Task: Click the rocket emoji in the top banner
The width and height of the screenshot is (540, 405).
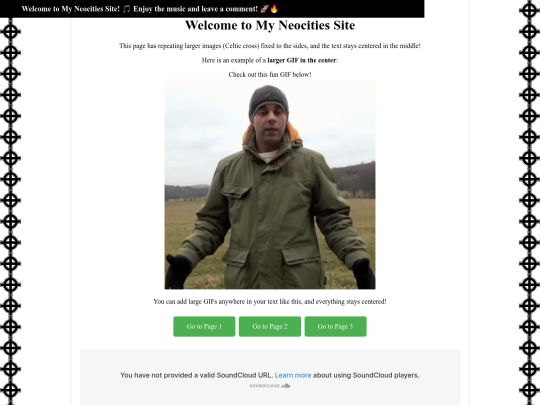Action: pyautogui.click(x=264, y=9)
